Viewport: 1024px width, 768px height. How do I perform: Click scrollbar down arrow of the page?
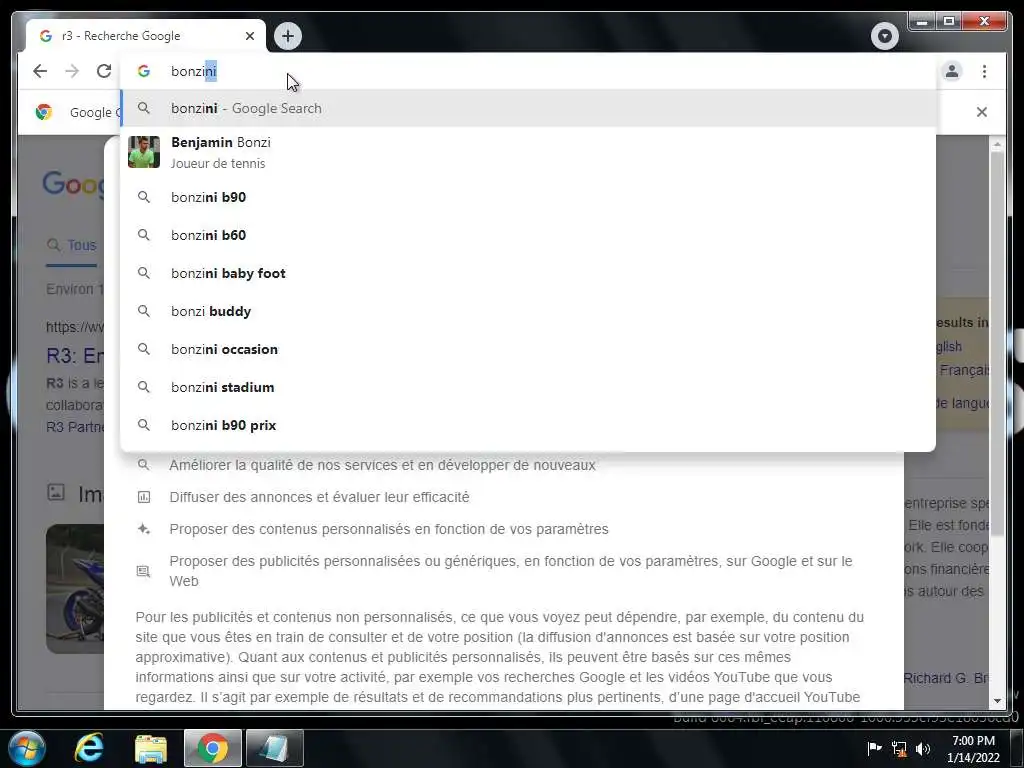[x=997, y=701]
